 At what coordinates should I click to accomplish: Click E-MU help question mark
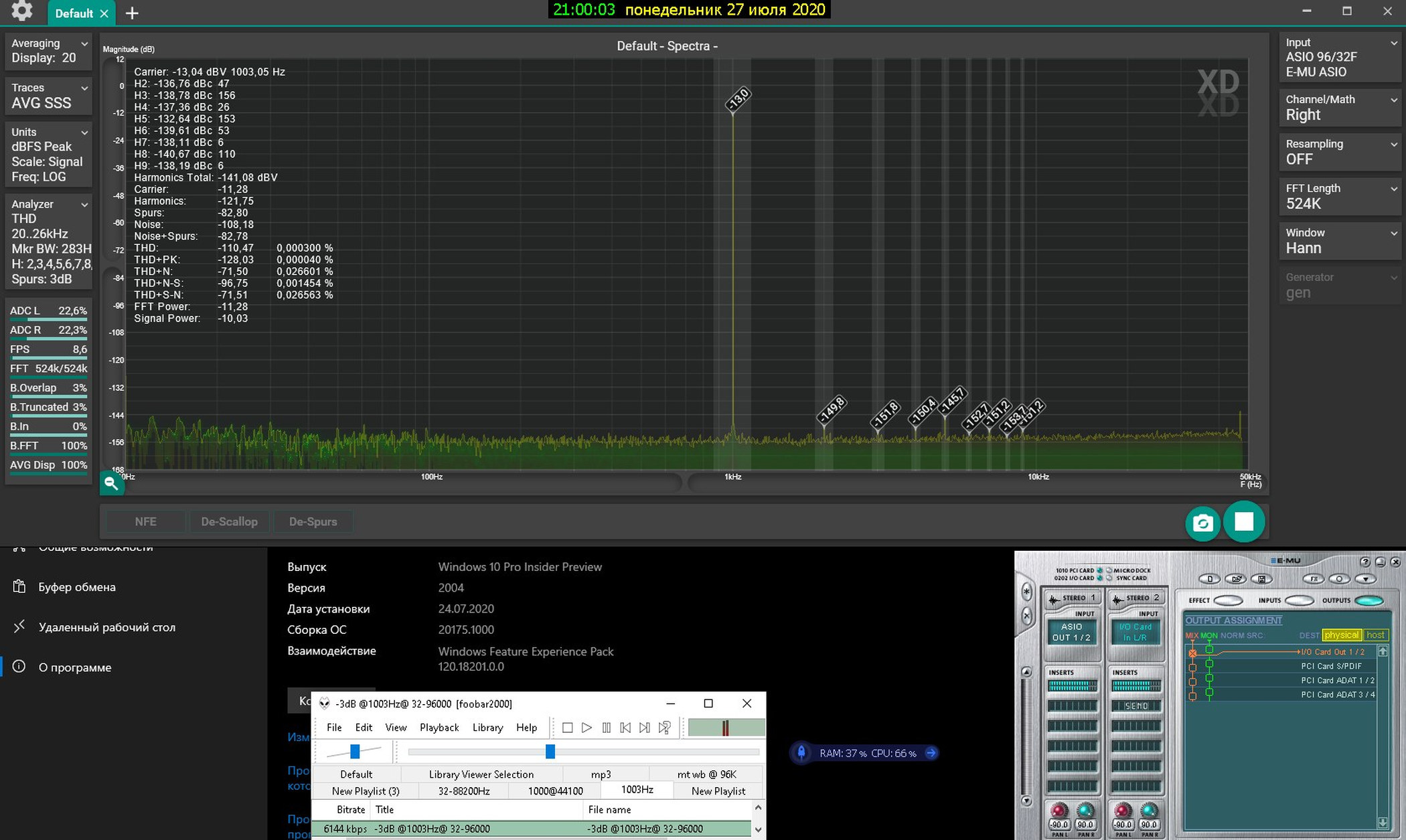point(1365,562)
